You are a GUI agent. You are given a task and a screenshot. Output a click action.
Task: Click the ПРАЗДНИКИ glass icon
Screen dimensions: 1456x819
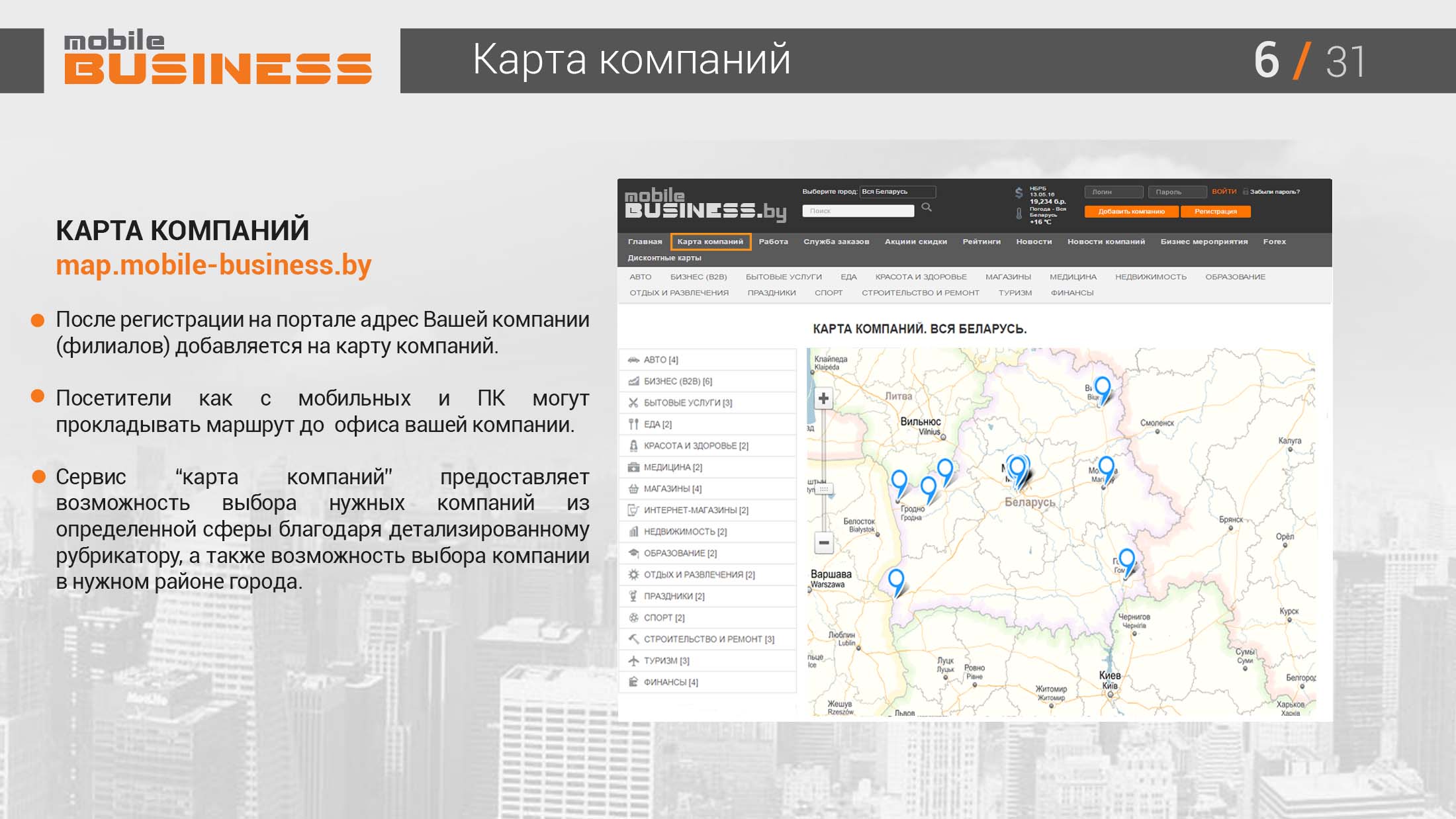coord(633,596)
